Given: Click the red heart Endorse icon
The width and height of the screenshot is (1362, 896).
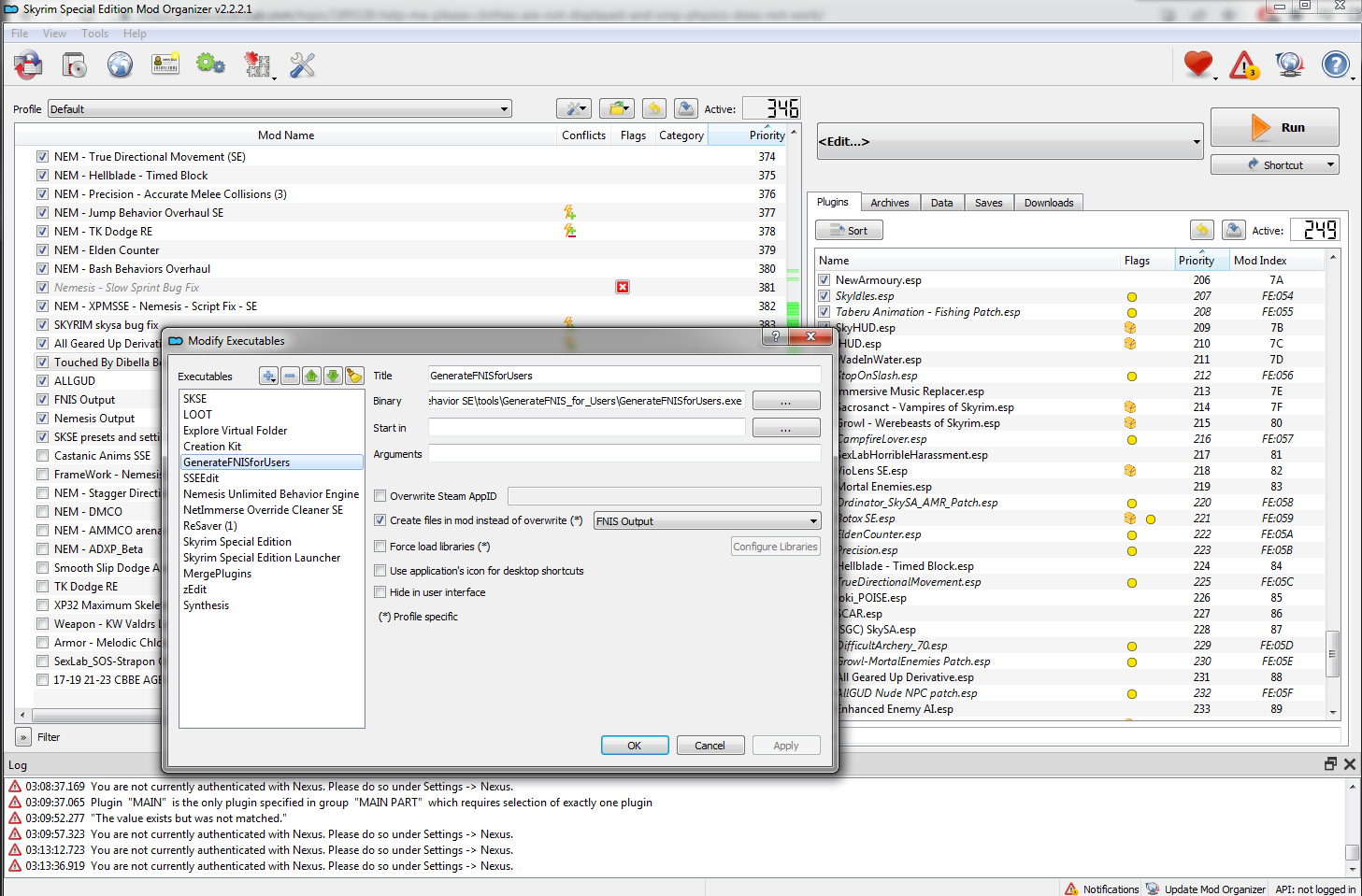Looking at the screenshot, I should point(1197,64).
